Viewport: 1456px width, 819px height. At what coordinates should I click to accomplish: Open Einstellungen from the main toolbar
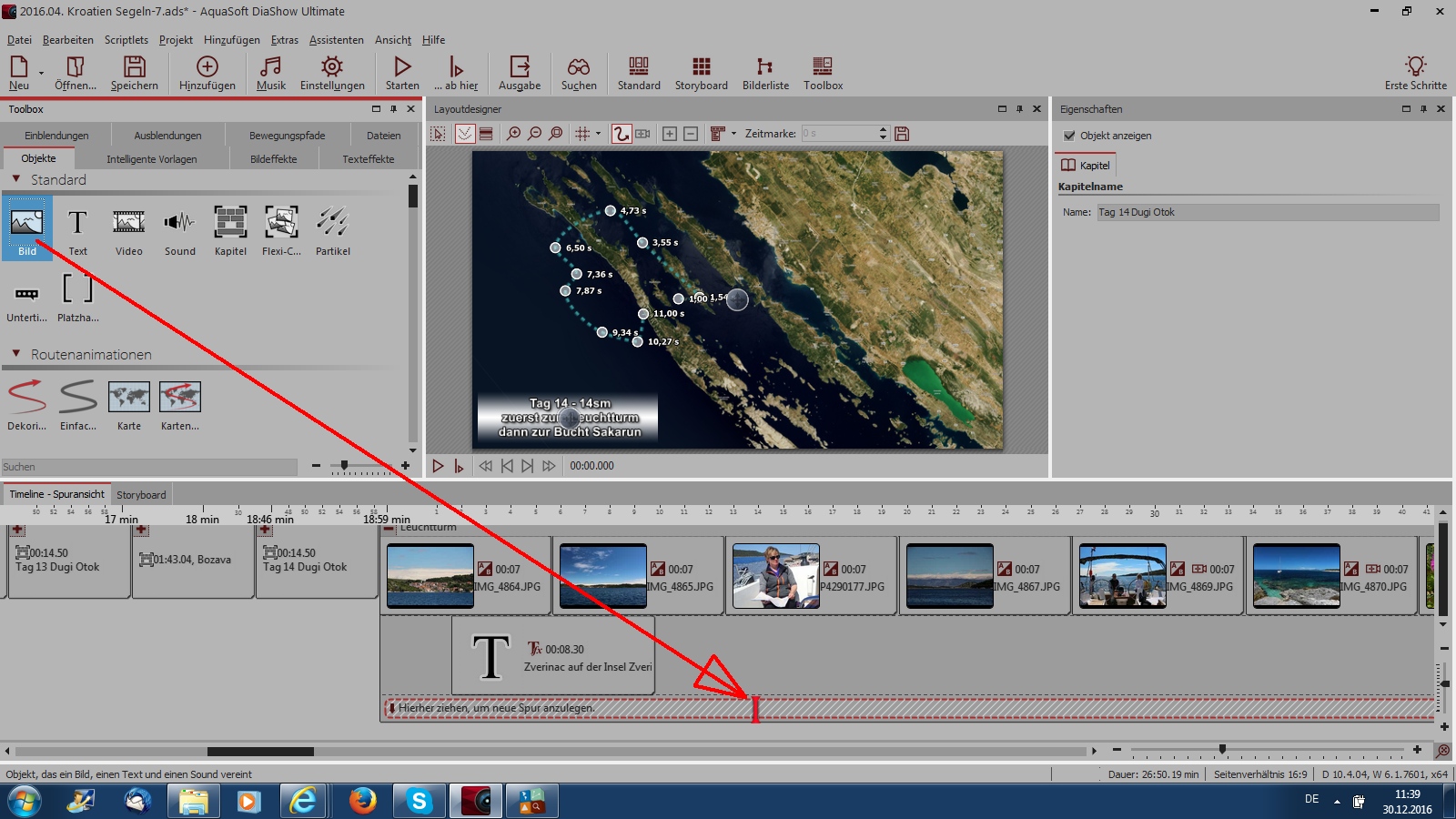pyautogui.click(x=332, y=73)
